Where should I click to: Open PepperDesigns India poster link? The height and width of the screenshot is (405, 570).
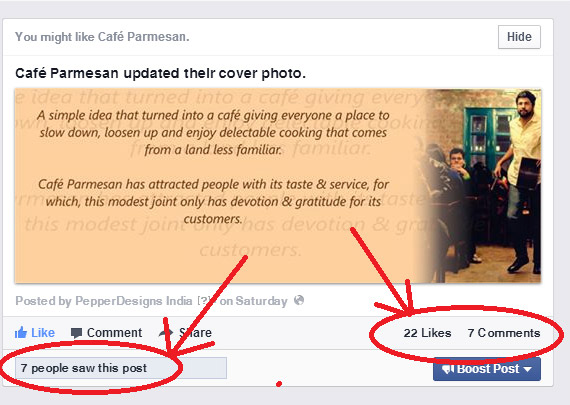133,301
